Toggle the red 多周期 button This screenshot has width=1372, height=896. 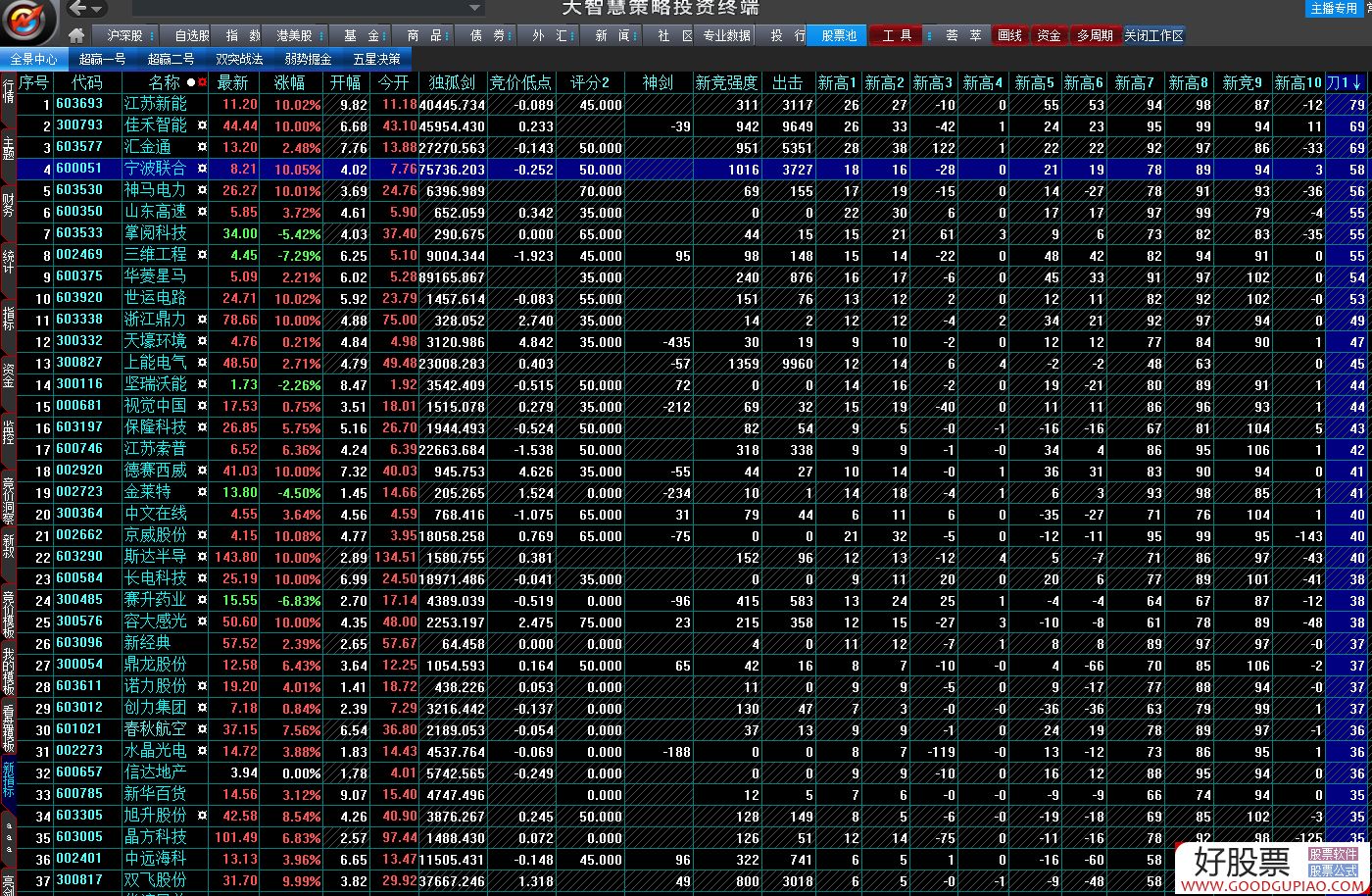[1095, 35]
